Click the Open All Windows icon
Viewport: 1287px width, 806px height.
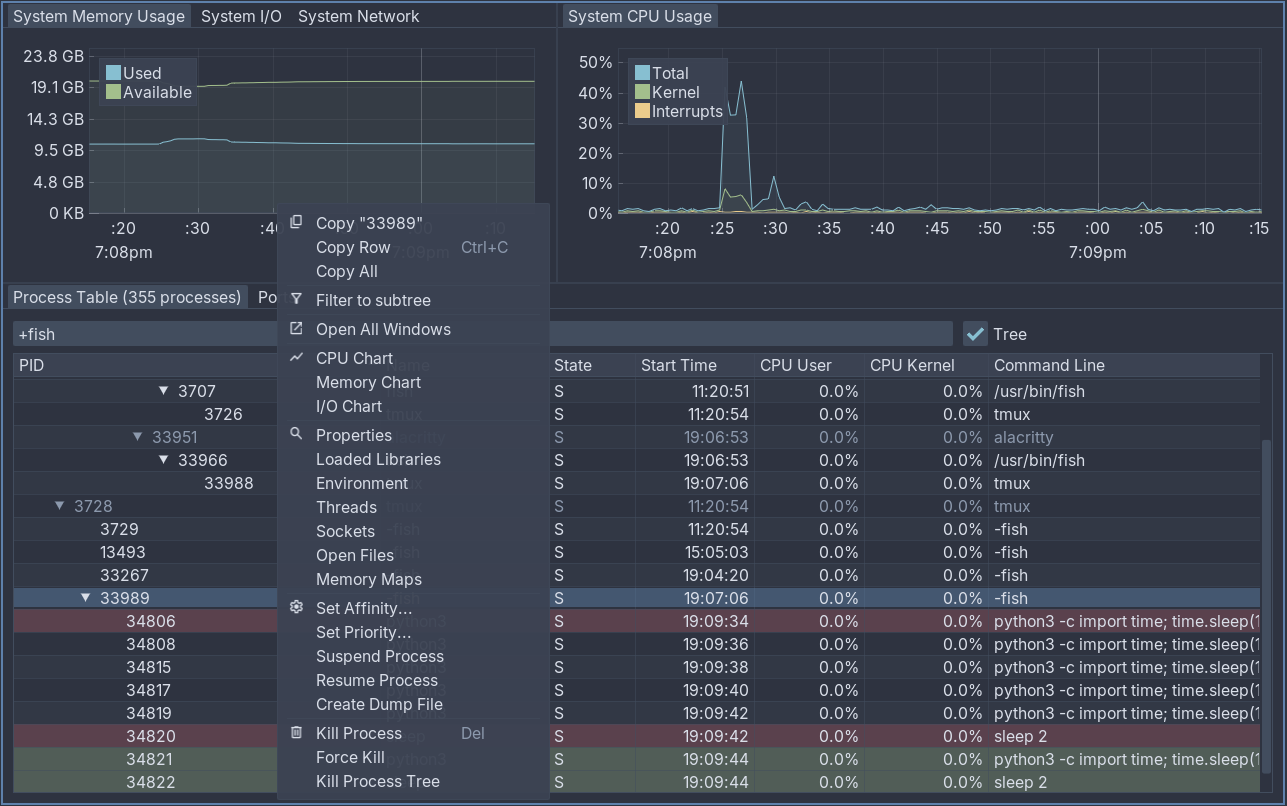point(296,328)
